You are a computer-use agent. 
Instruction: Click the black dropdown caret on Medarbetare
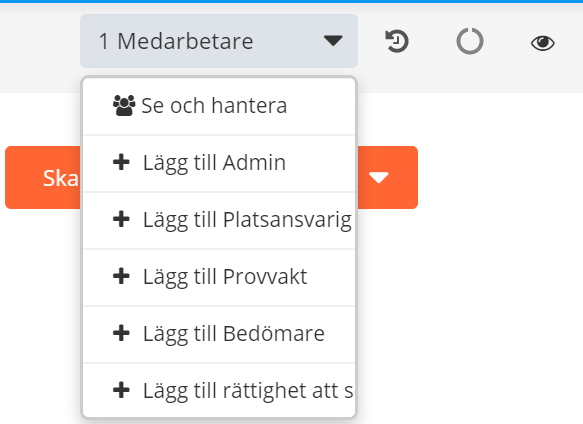(333, 41)
